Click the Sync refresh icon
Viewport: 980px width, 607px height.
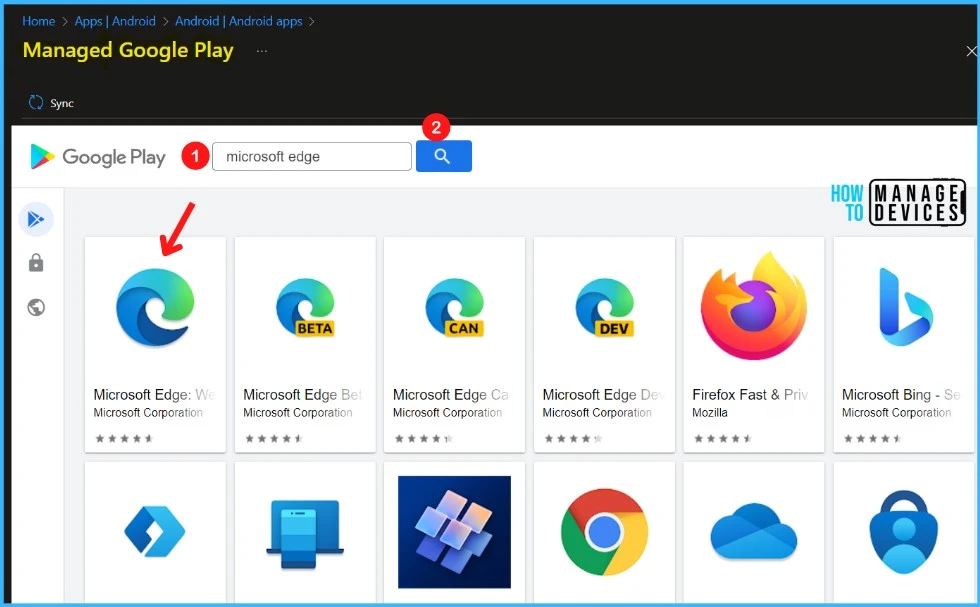click(36, 103)
